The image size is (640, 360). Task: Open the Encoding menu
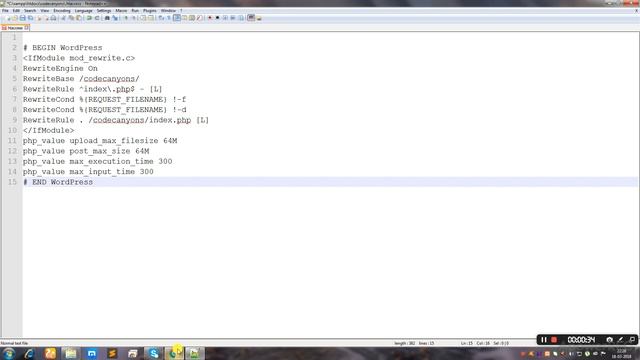point(62,11)
